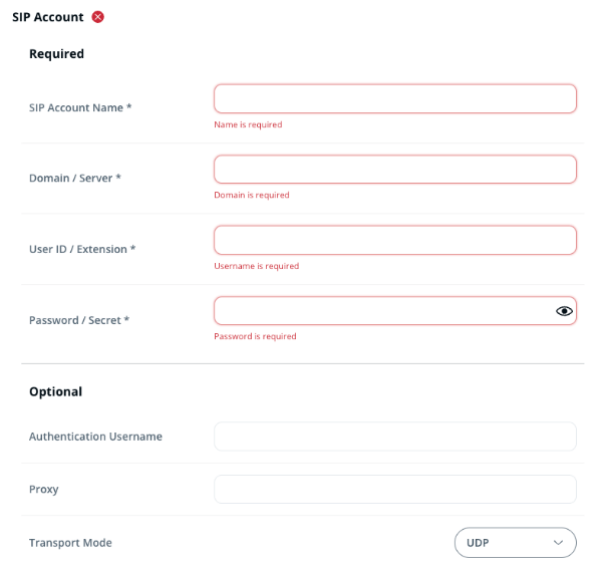The image size is (605, 571).
Task: Click the "Optional" section heading
Action: [x=56, y=392]
